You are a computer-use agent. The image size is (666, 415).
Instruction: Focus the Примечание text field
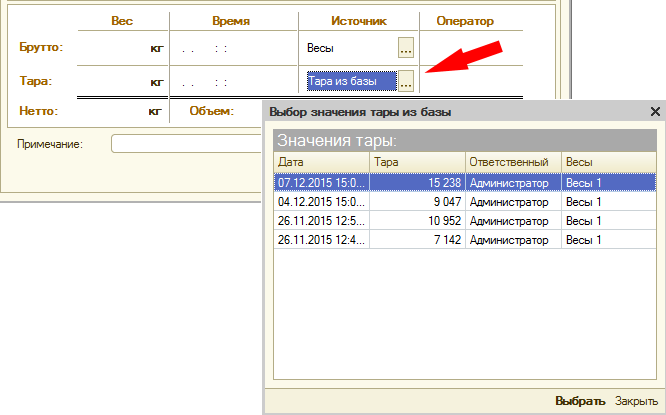point(185,144)
